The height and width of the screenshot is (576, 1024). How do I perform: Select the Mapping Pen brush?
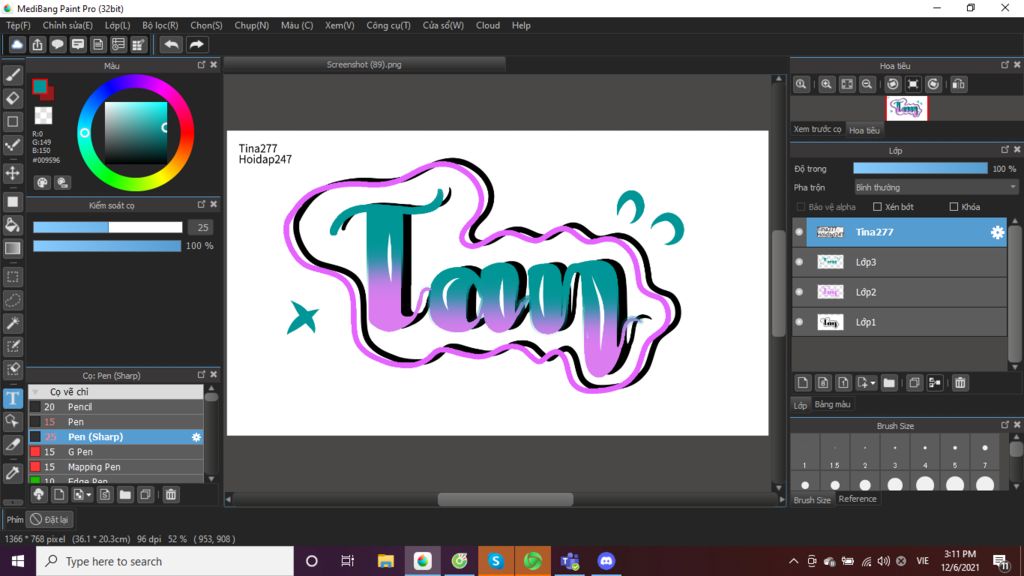[116, 467]
